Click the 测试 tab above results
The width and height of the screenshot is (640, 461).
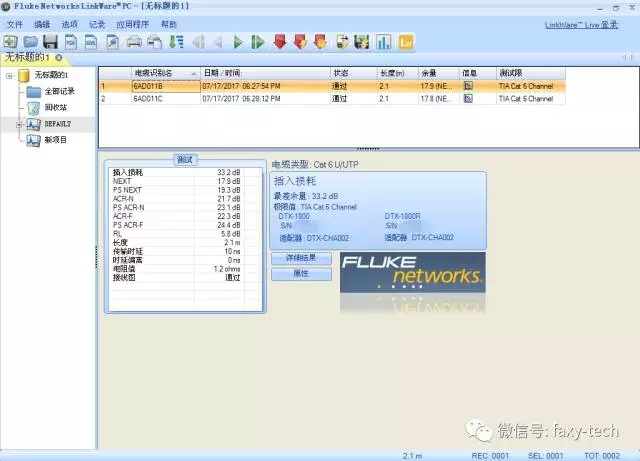coord(185,160)
